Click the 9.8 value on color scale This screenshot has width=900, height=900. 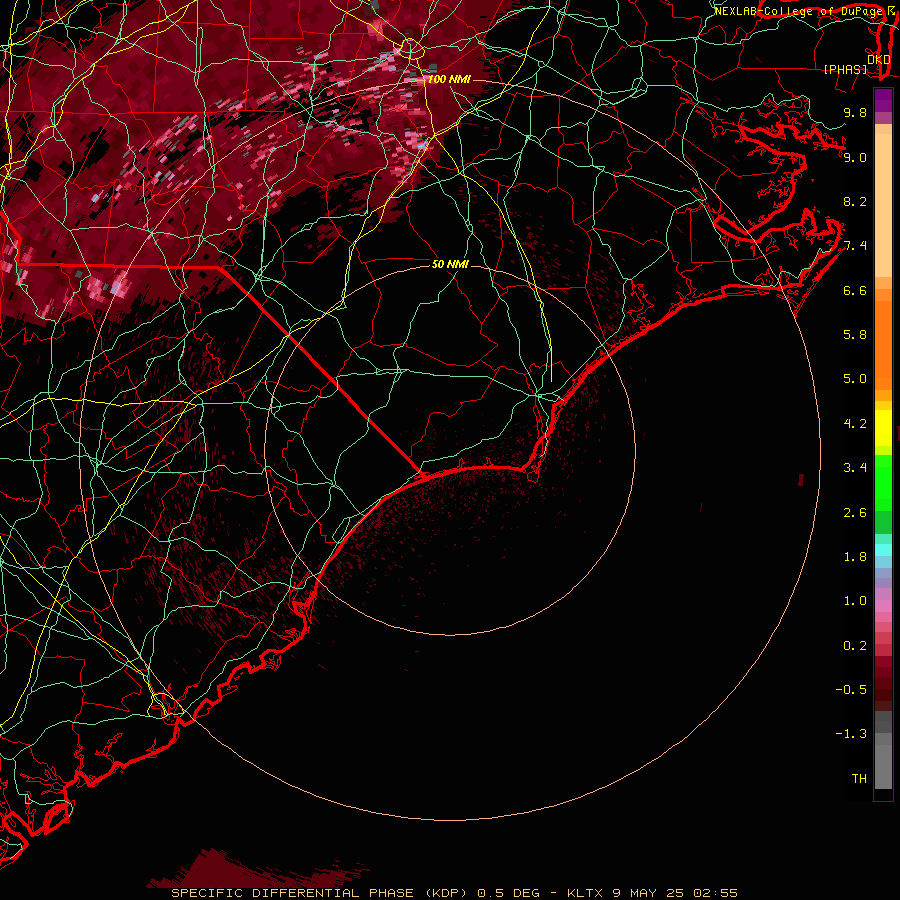click(x=855, y=112)
